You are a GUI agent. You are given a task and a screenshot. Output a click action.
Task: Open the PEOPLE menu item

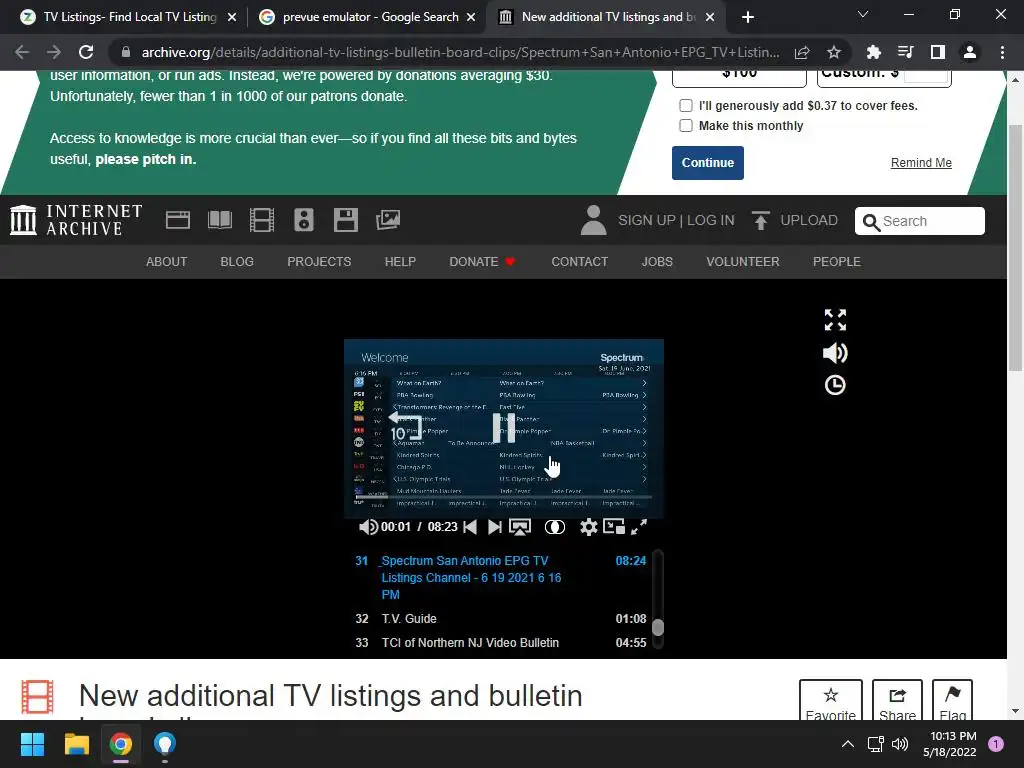837,261
